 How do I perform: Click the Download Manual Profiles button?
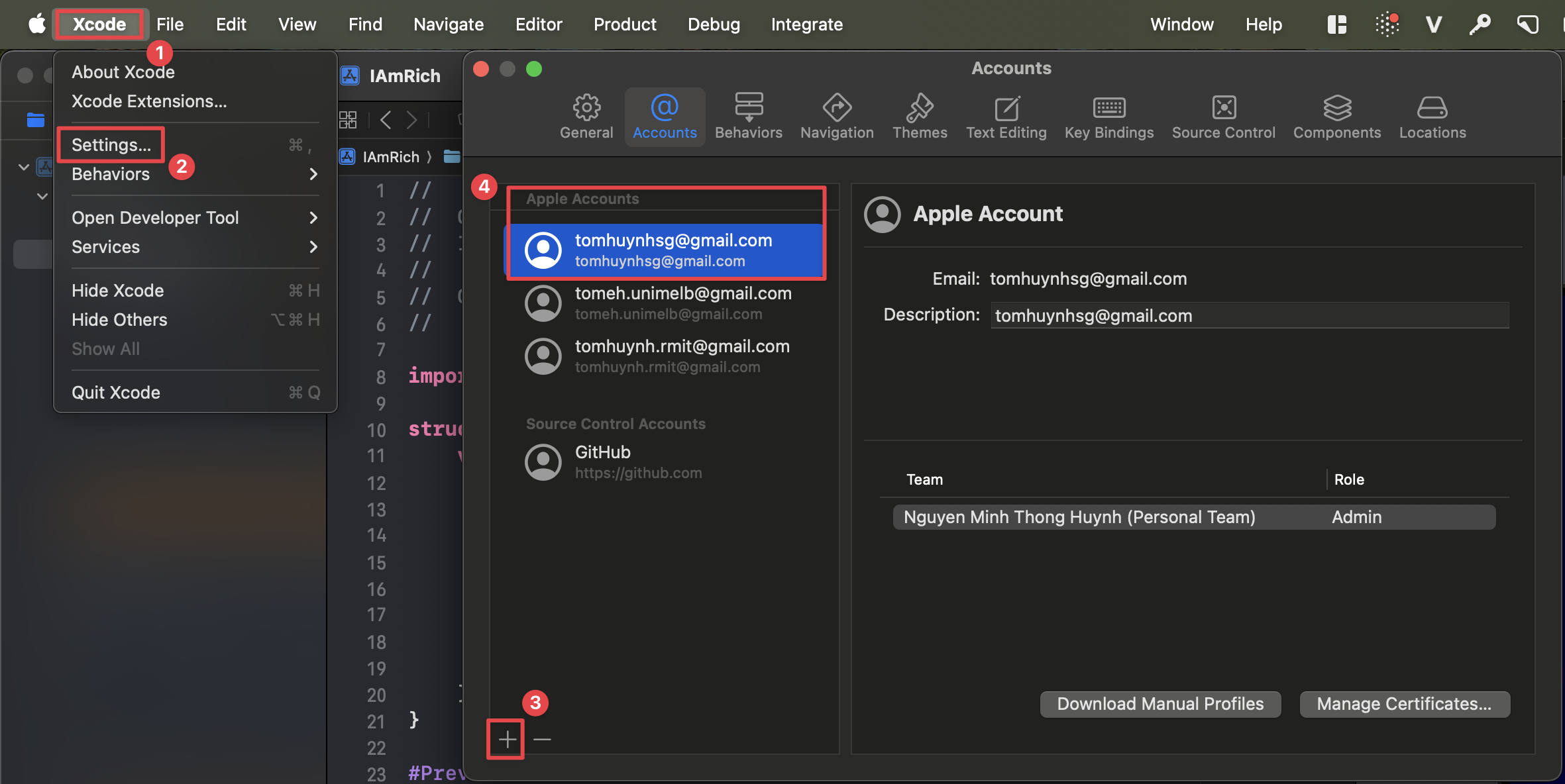pos(1160,704)
